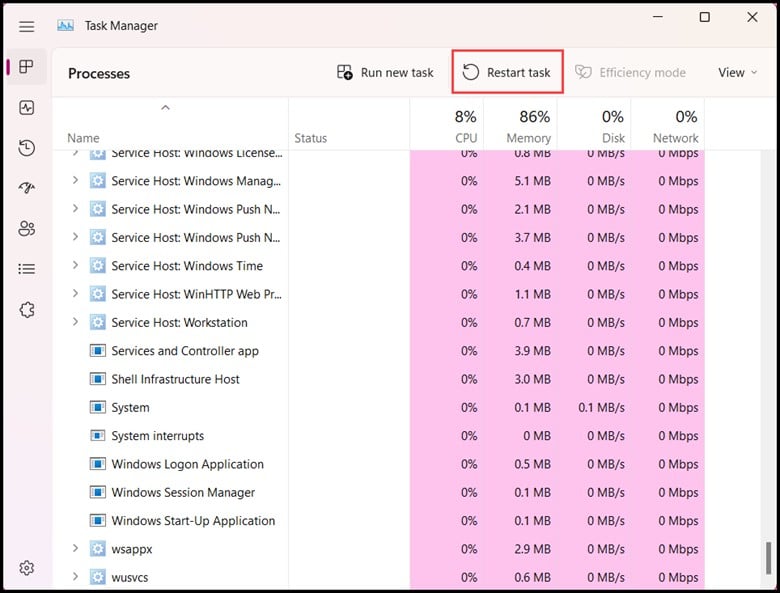Open Startup apps in sidebar
This screenshot has height=593, width=780.
[x=26, y=188]
